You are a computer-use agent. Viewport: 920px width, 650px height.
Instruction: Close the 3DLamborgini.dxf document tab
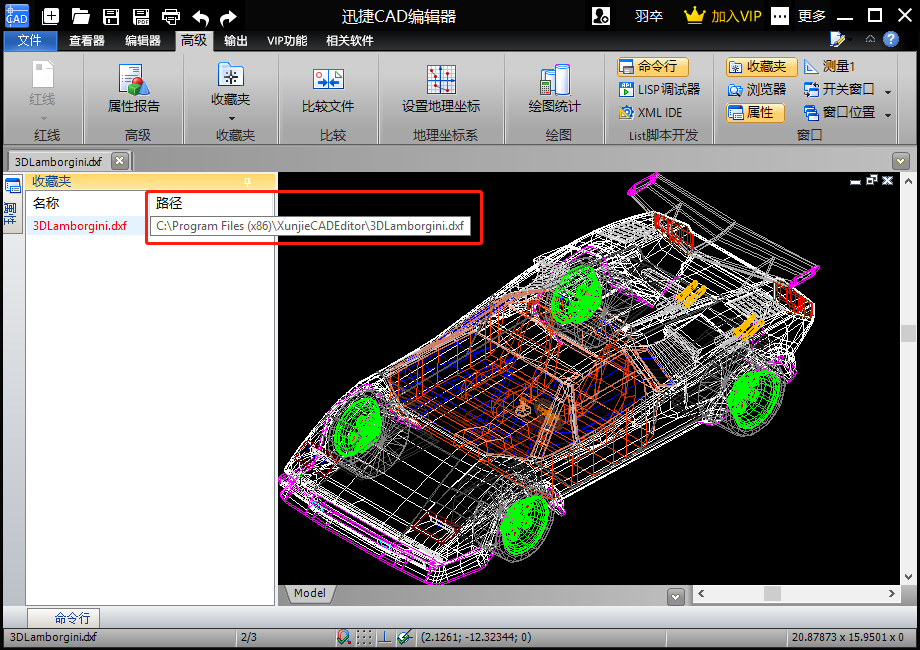point(120,160)
